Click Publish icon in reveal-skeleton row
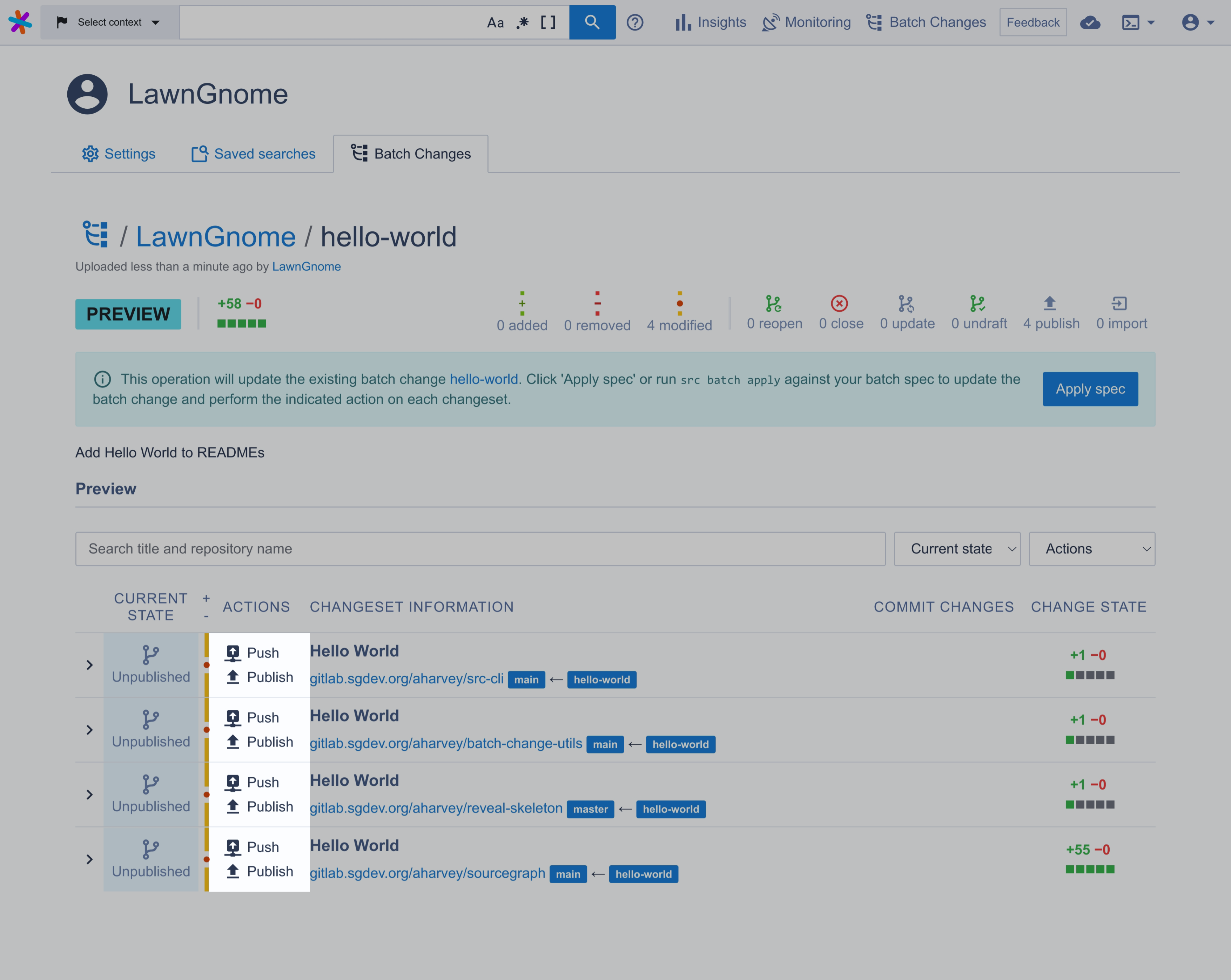This screenshot has height=980, width=1231. point(233,806)
